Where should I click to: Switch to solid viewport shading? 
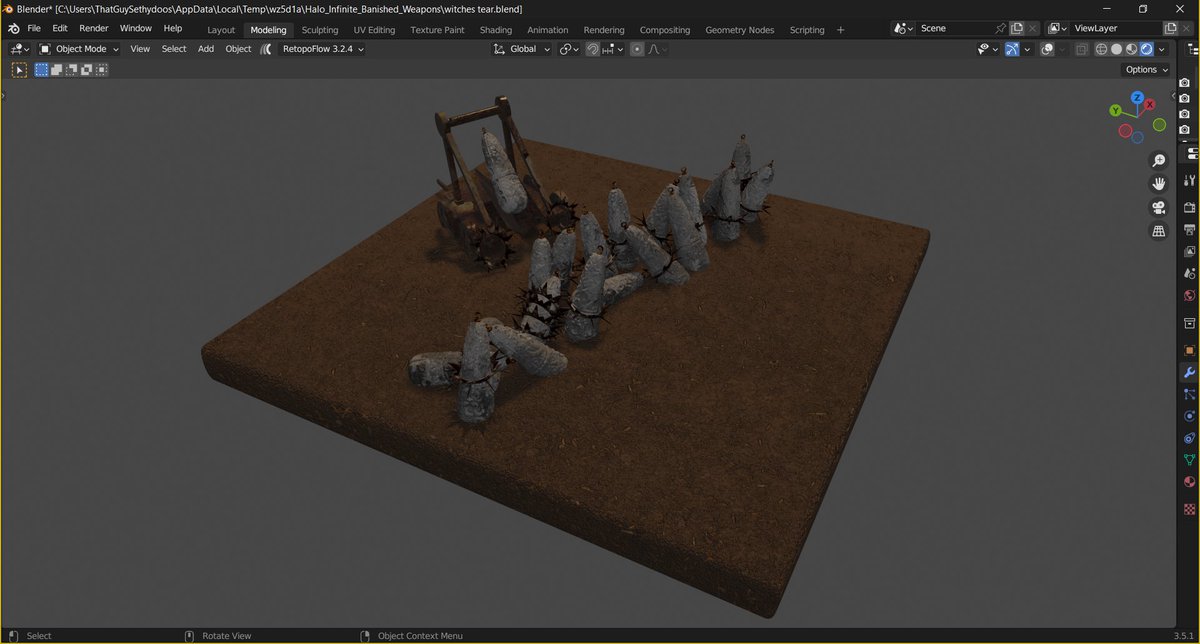pos(1116,49)
